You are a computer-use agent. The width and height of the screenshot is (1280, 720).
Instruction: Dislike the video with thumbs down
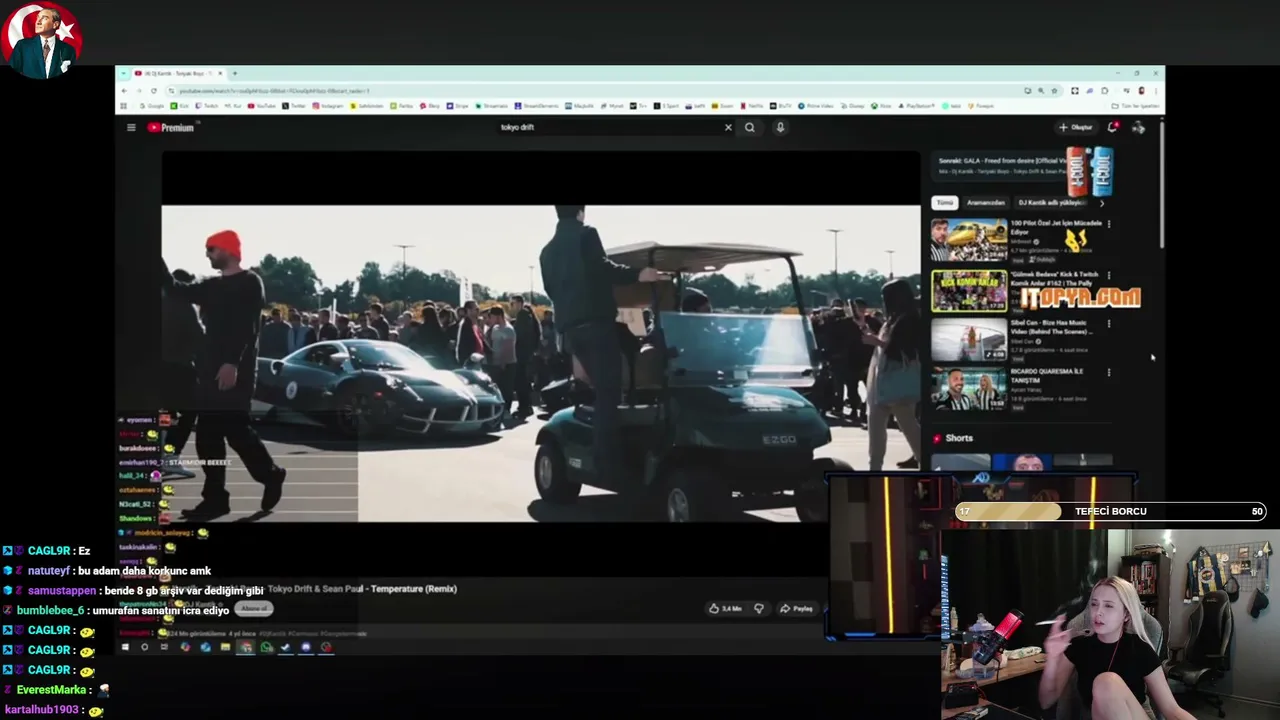(x=759, y=608)
